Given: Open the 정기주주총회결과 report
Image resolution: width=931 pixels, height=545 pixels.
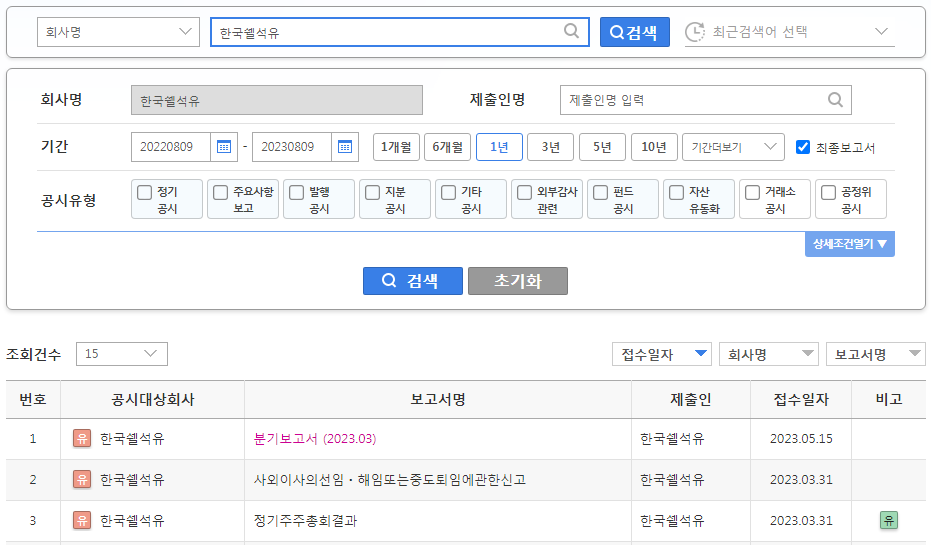Looking at the screenshot, I should [305, 521].
